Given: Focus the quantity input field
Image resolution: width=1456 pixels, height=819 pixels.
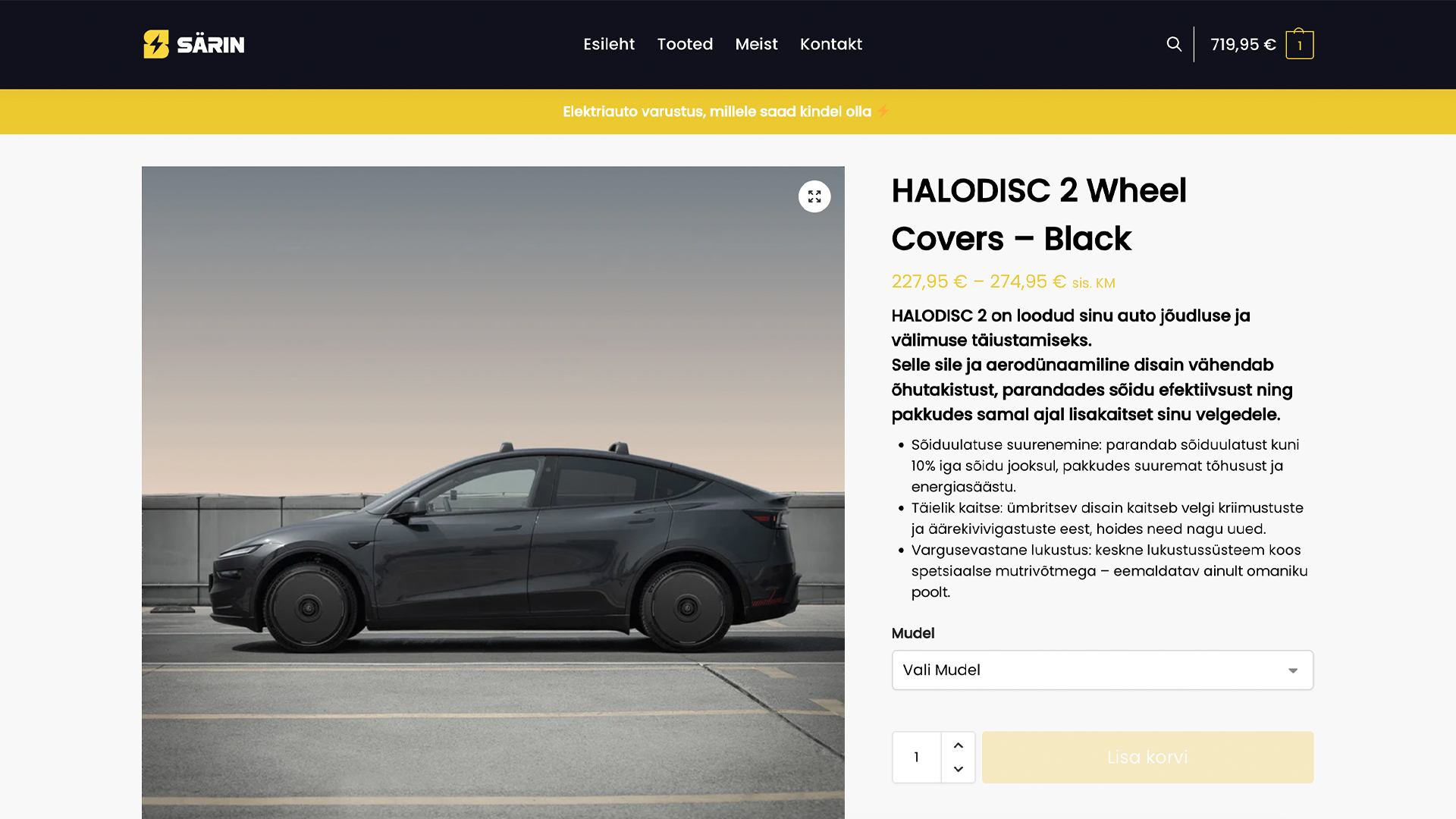Looking at the screenshot, I should [x=917, y=757].
